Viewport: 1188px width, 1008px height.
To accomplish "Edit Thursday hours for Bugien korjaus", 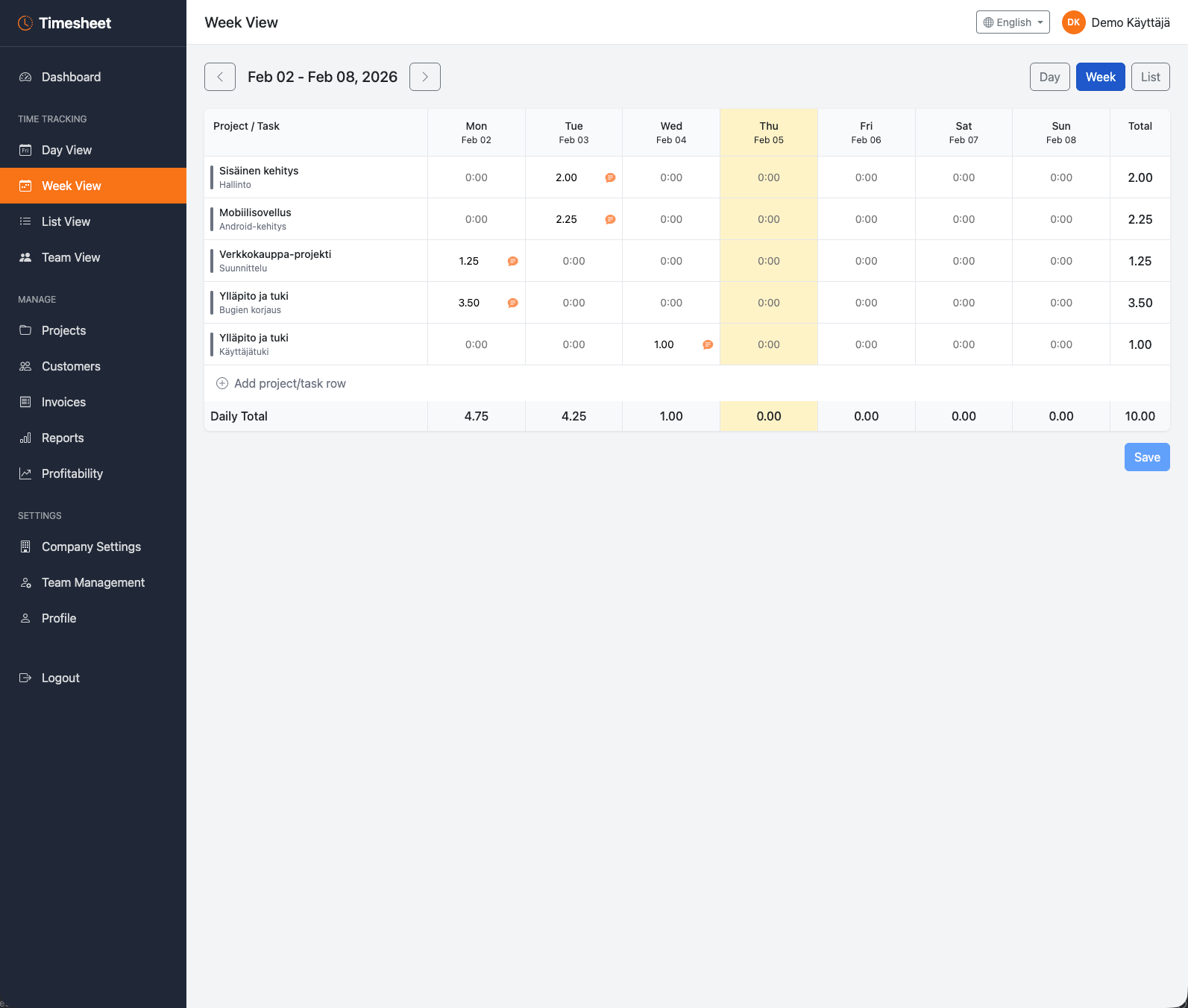I will (x=768, y=303).
